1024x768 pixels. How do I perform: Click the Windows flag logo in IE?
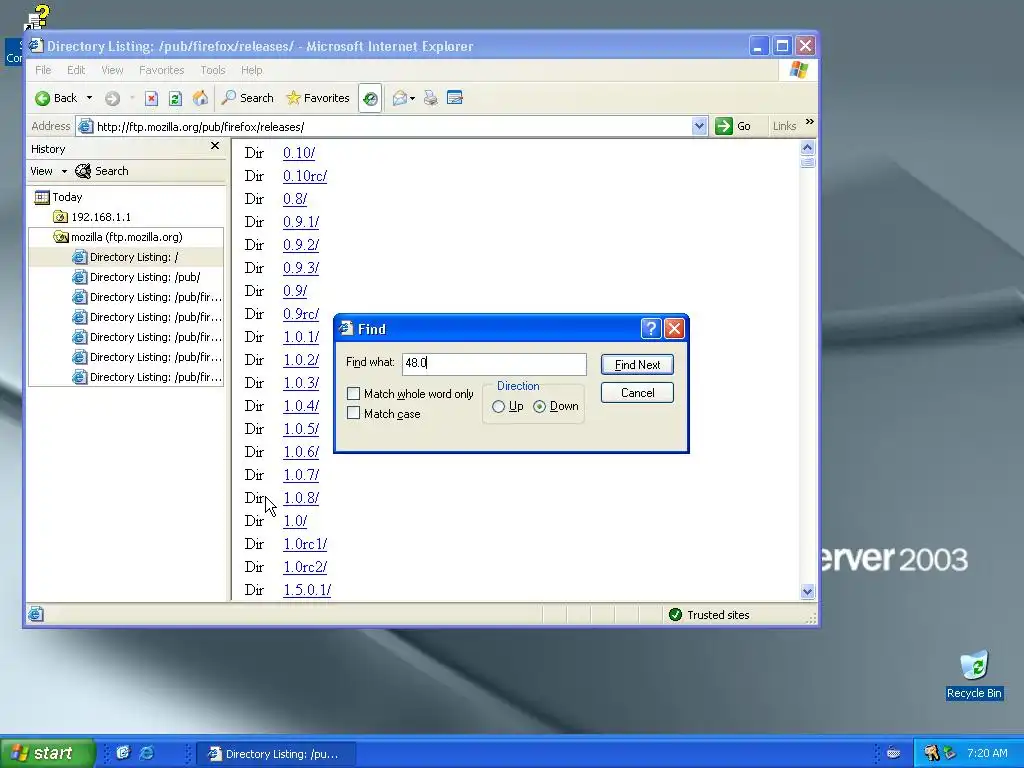coord(798,70)
